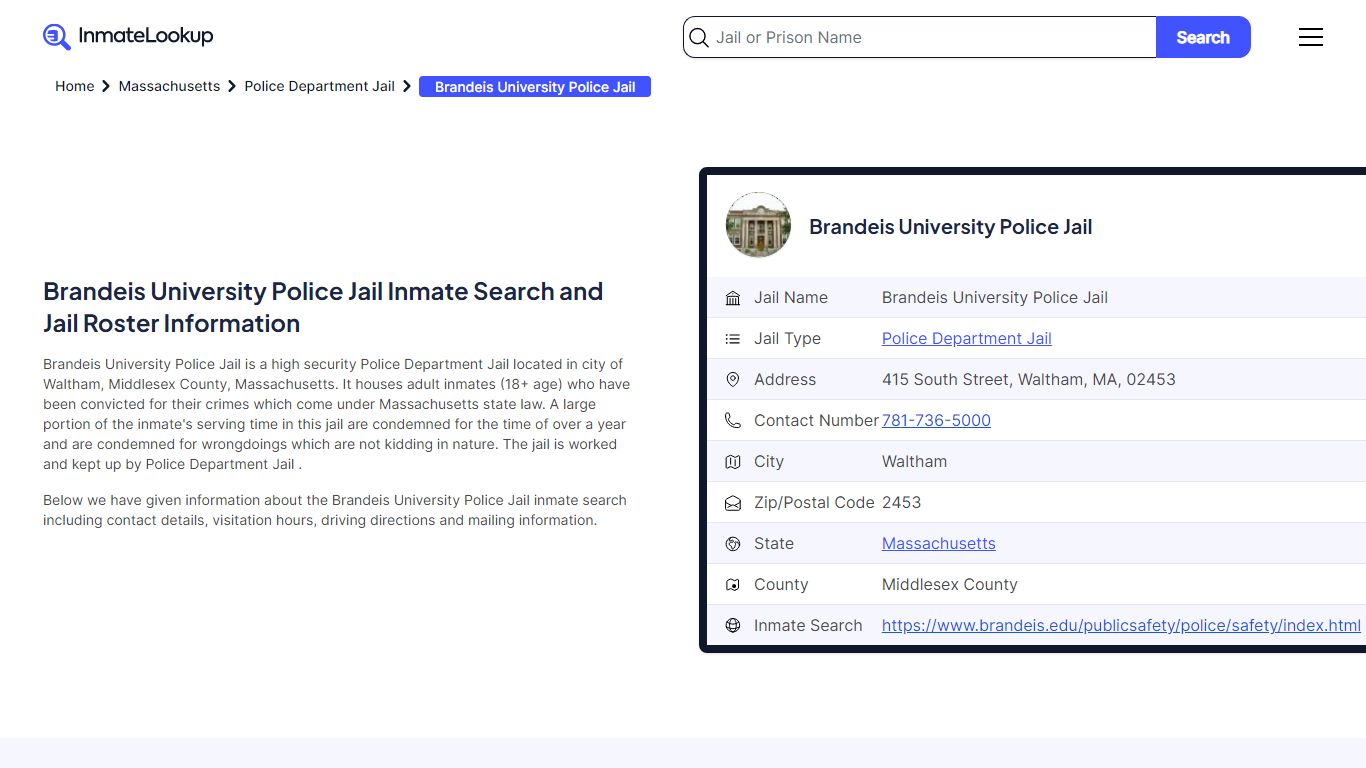Call the 781-736-5000 phone link
This screenshot has width=1366, height=768.
(936, 421)
